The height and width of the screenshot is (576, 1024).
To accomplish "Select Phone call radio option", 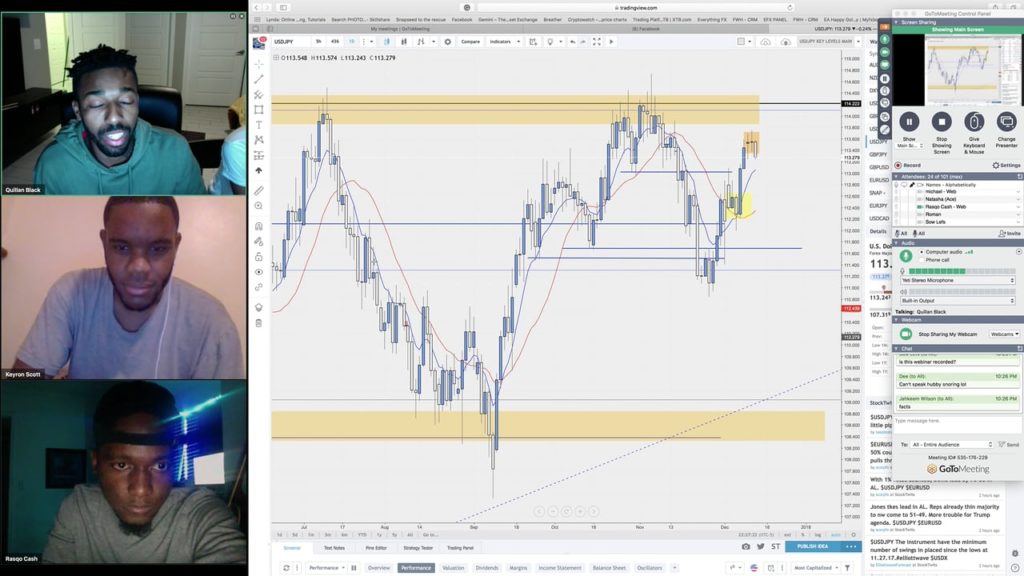I will (921, 259).
